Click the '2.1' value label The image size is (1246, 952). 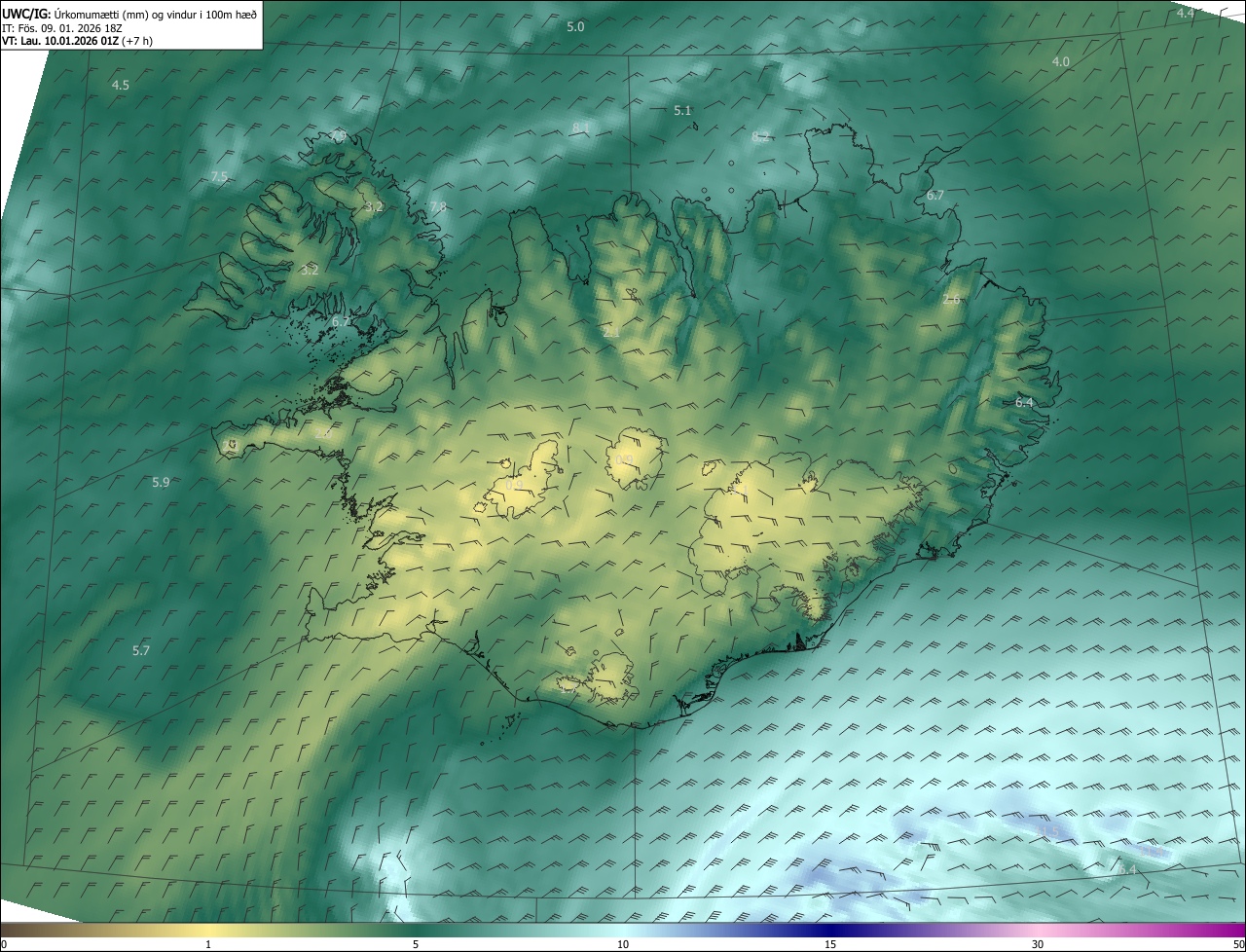coord(611,333)
